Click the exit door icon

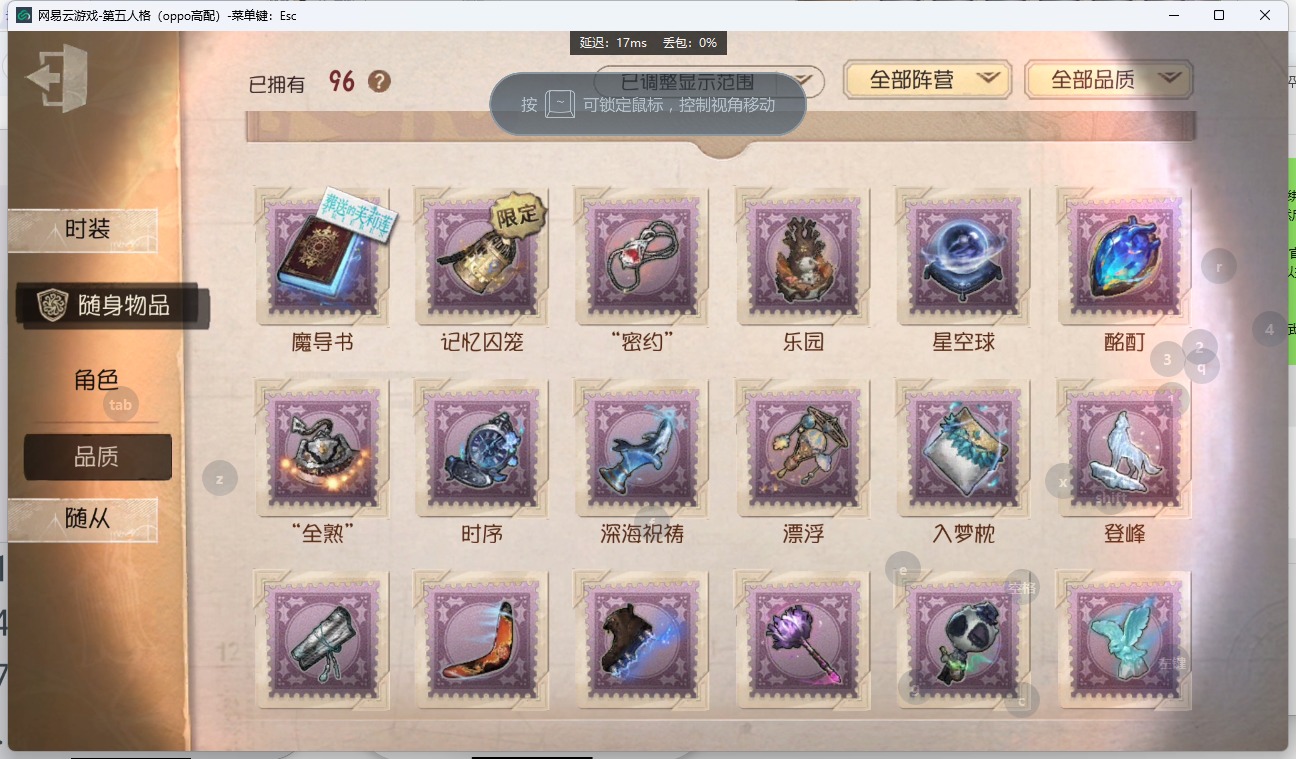[57, 78]
